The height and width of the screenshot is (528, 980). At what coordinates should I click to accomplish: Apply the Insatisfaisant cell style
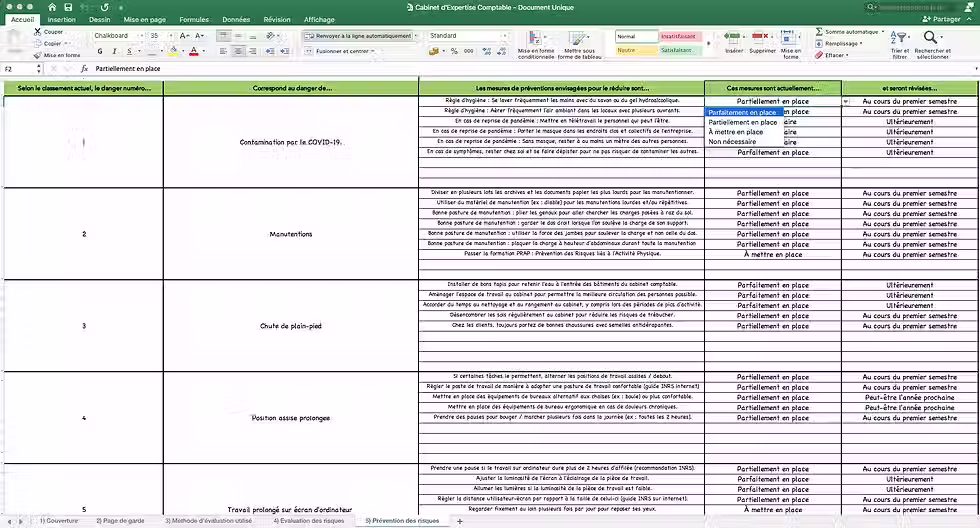(x=680, y=36)
